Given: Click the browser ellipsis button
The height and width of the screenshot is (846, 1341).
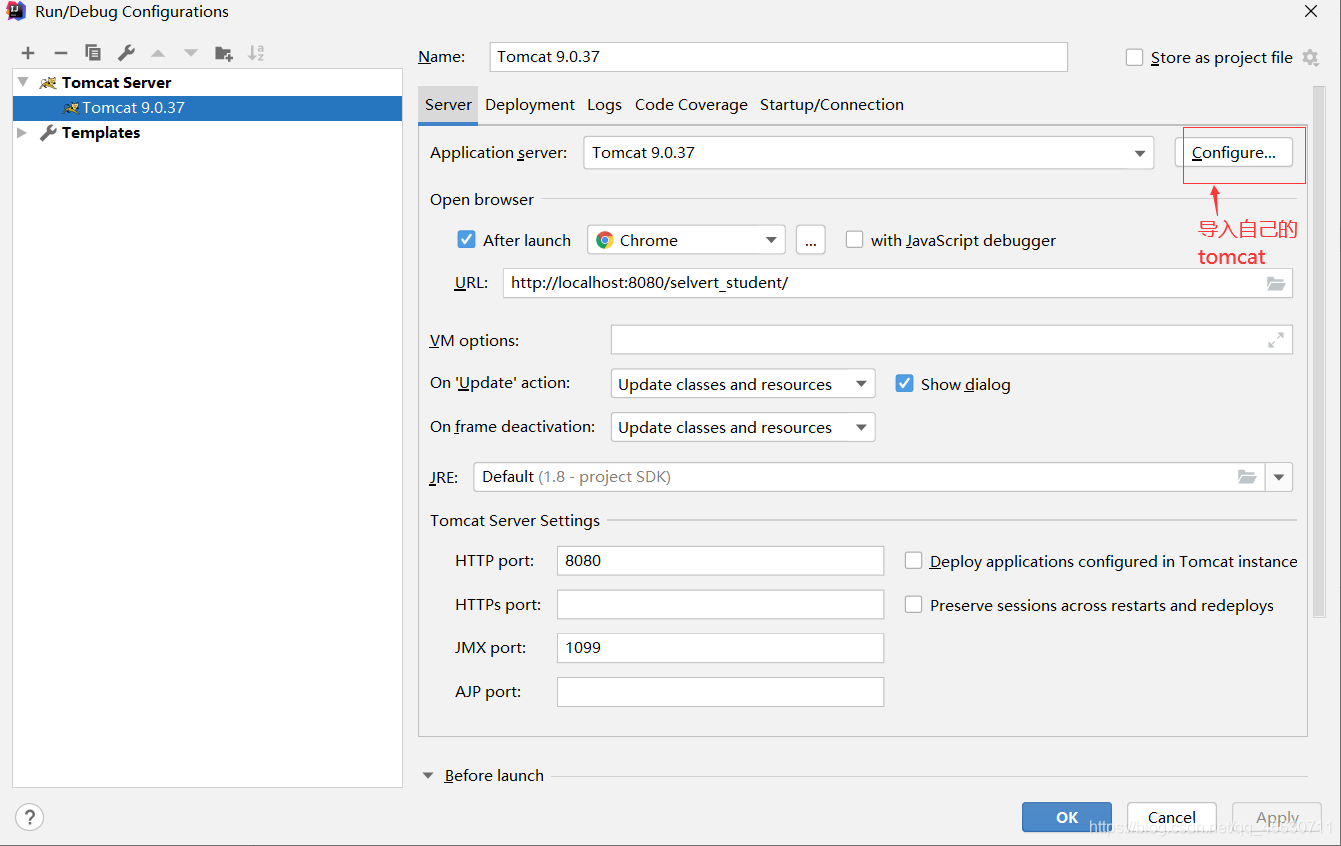Looking at the screenshot, I should (x=810, y=240).
